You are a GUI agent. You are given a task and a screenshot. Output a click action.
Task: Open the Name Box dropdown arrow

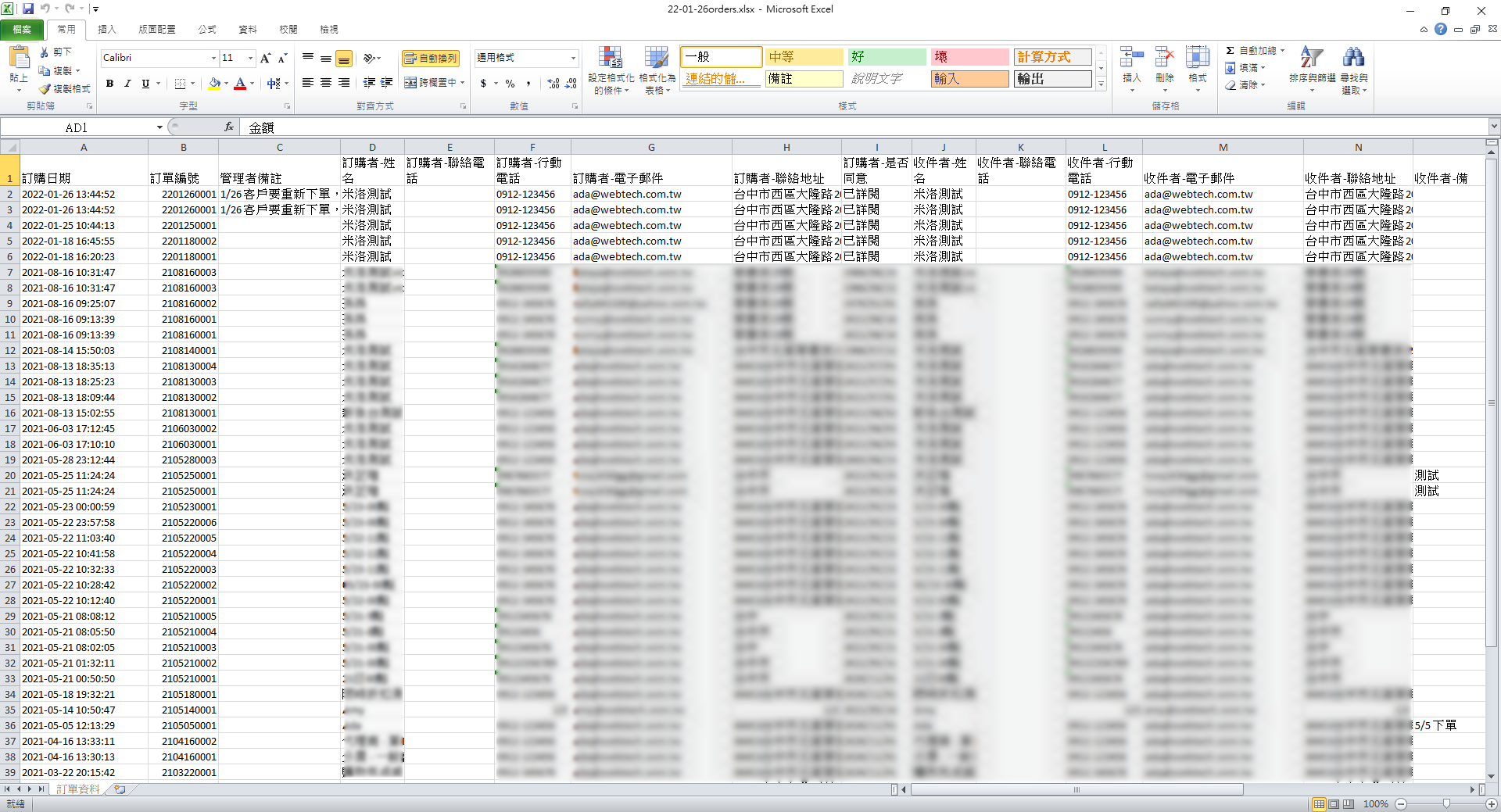pos(159,127)
